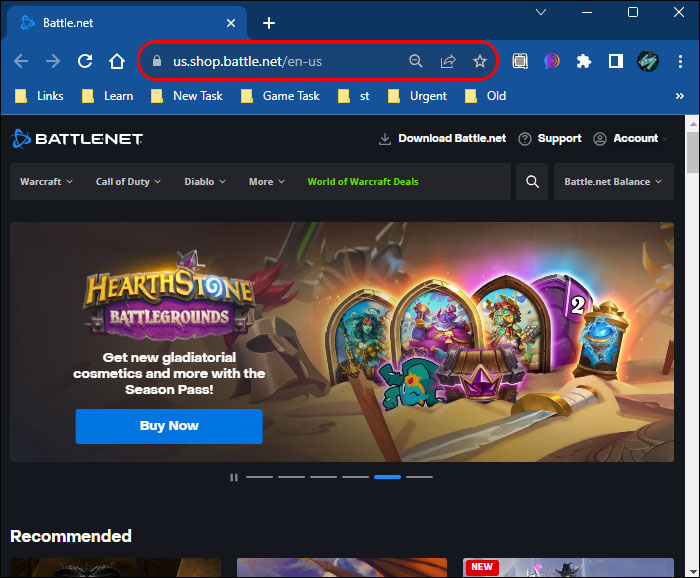The height and width of the screenshot is (578, 700).
Task: Open the Battle.net Balance dropdown
Action: [613, 182]
